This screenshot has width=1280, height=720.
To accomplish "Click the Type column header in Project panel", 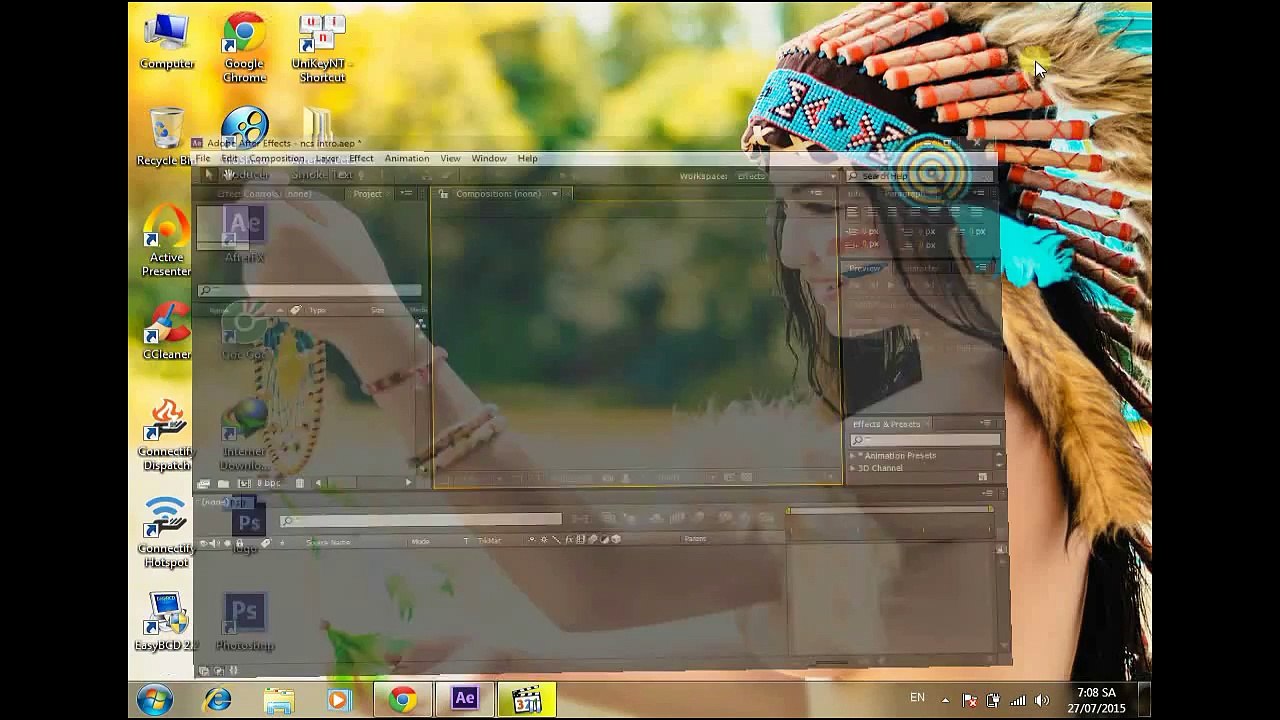I will click(317, 310).
